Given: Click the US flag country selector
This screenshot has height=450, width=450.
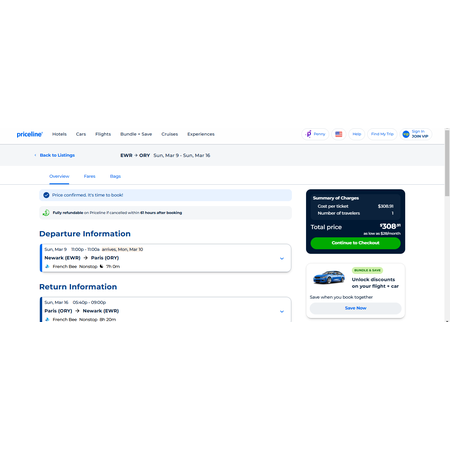Looking at the screenshot, I should click(x=339, y=134).
